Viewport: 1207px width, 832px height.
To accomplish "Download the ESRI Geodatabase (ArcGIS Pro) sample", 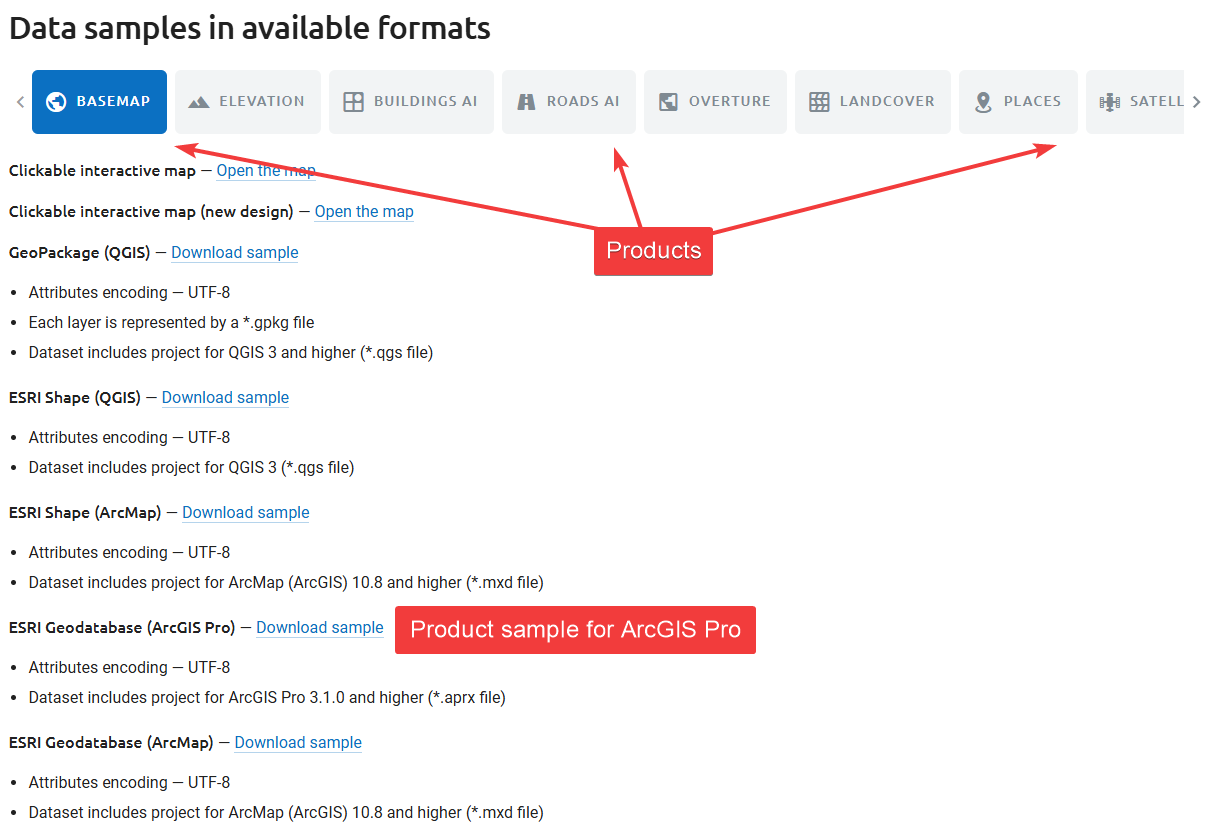I will click(319, 628).
